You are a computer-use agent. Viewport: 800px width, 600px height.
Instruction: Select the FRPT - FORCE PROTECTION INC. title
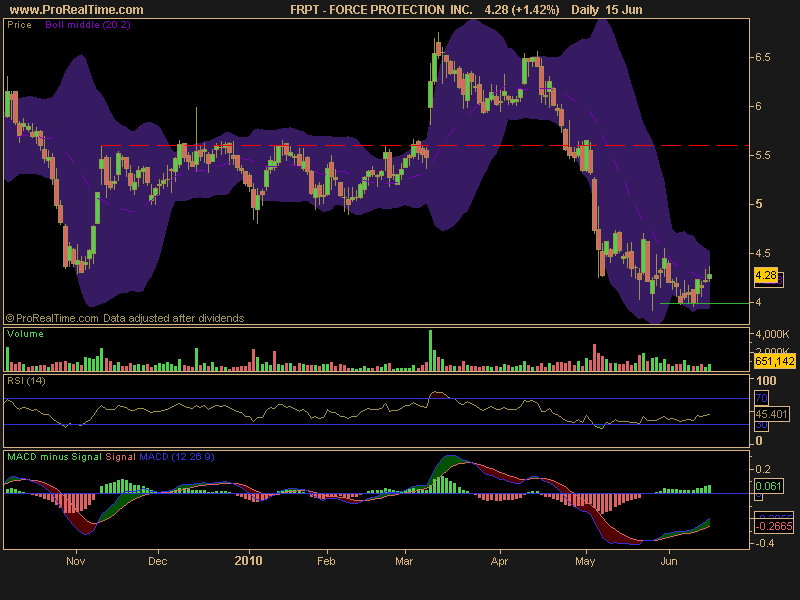tap(381, 10)
